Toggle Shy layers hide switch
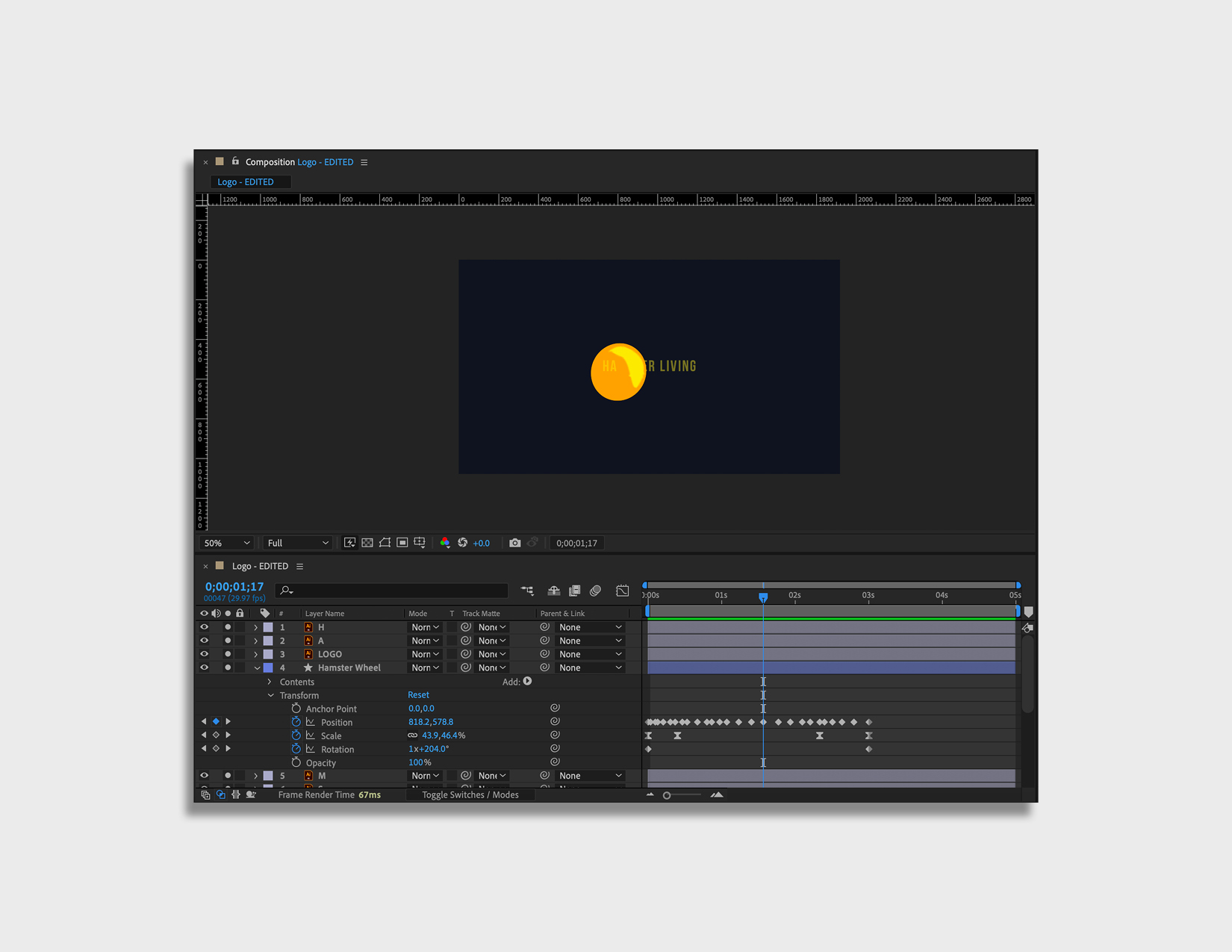 tap(554, 591)
